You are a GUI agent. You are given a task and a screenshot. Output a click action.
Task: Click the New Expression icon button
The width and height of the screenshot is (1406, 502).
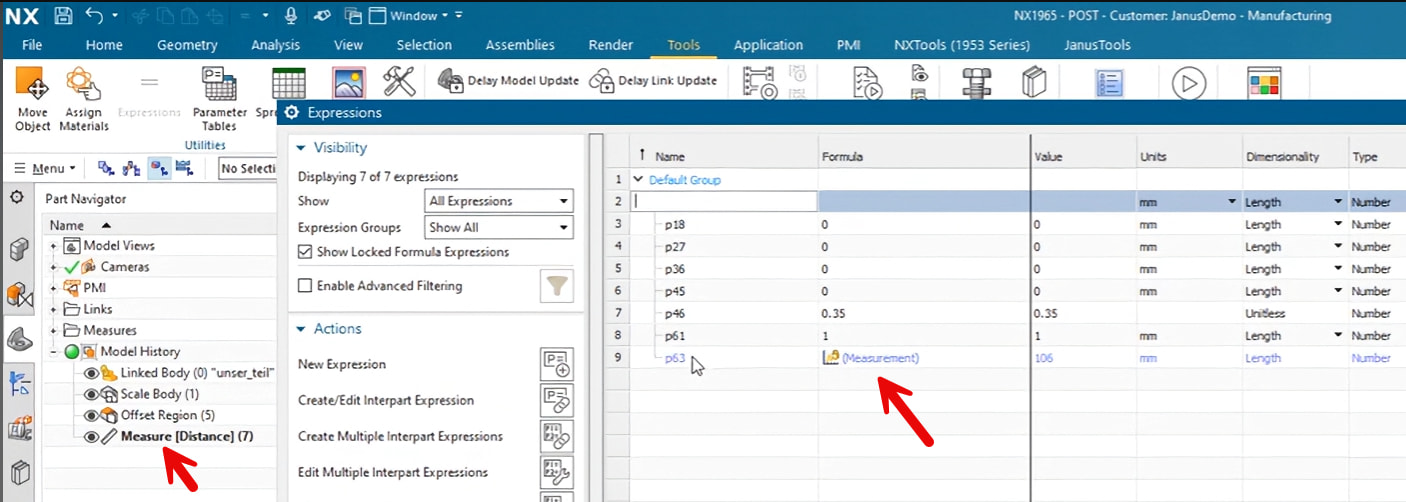[556, 364]
